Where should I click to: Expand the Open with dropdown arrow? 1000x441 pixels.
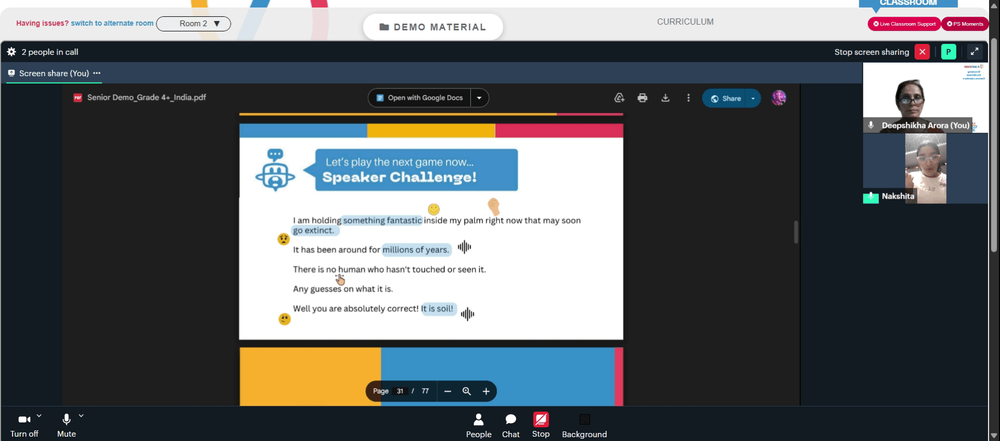click(480, 98)
